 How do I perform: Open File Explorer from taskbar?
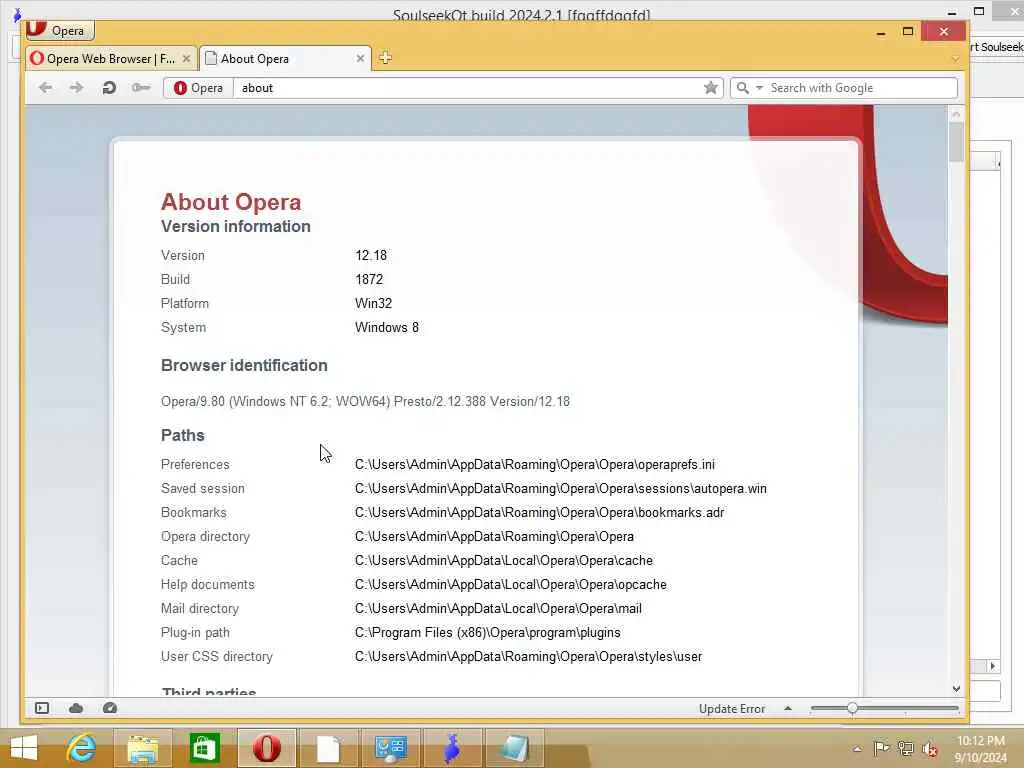(143, 748)
